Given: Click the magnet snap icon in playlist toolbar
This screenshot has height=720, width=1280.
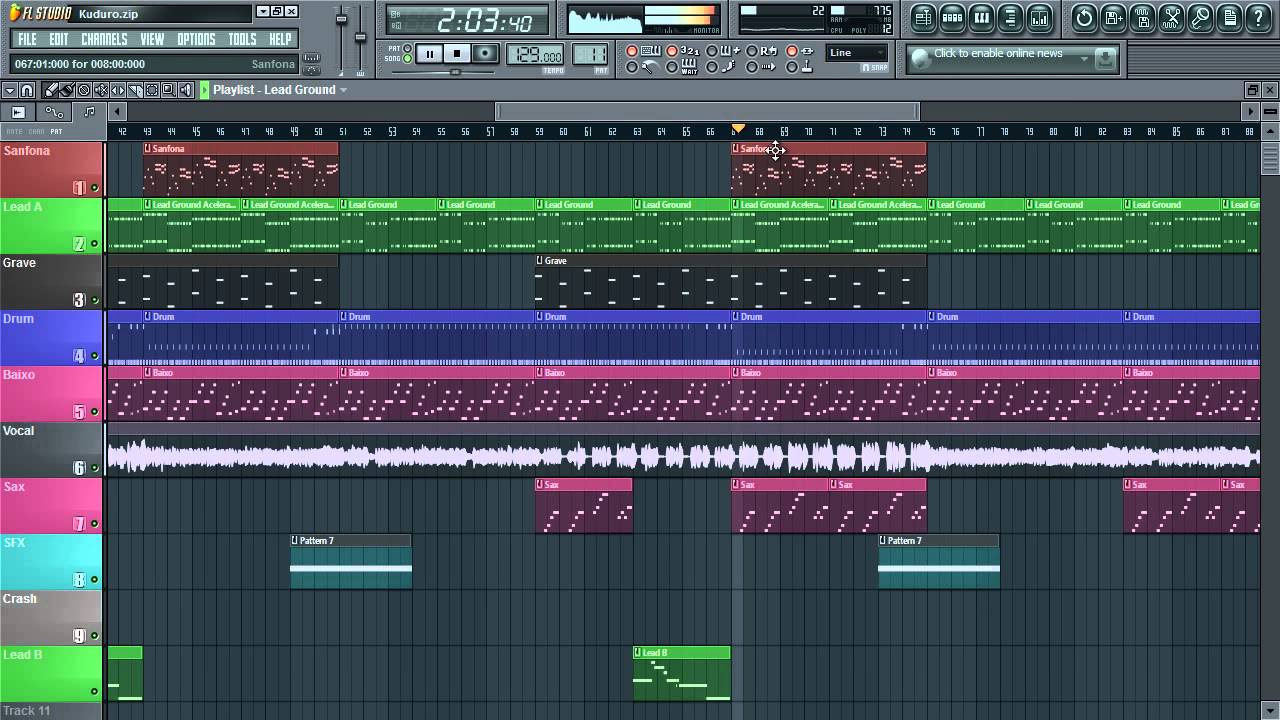Looking at the screenshot, I should point(27,90).
